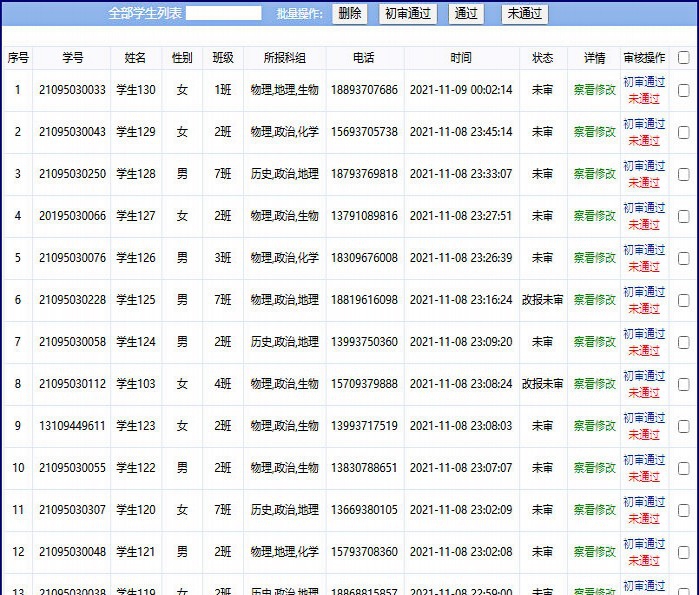699x595 pixels.
Task: Click the 所报科组 column header
Action: coord(284,57)
